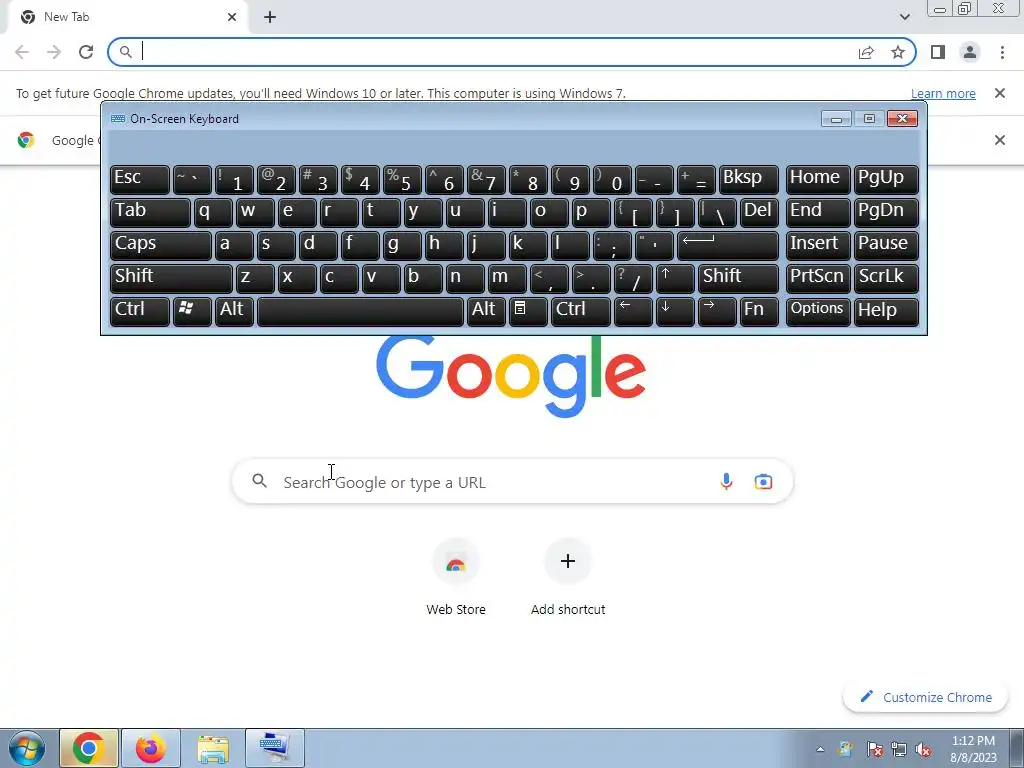The height and width of the screenshot is (768, 1024).
Task: Toggle the right Alt key
Action: [x=486, y=311]
